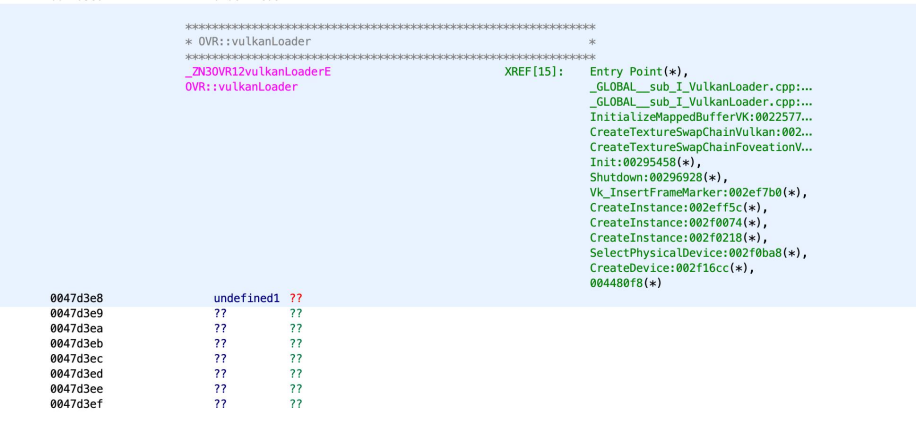Select the magenta OVR::vulkanLoader label
Viewport: 916px width, 423px height.
[235, 87]
